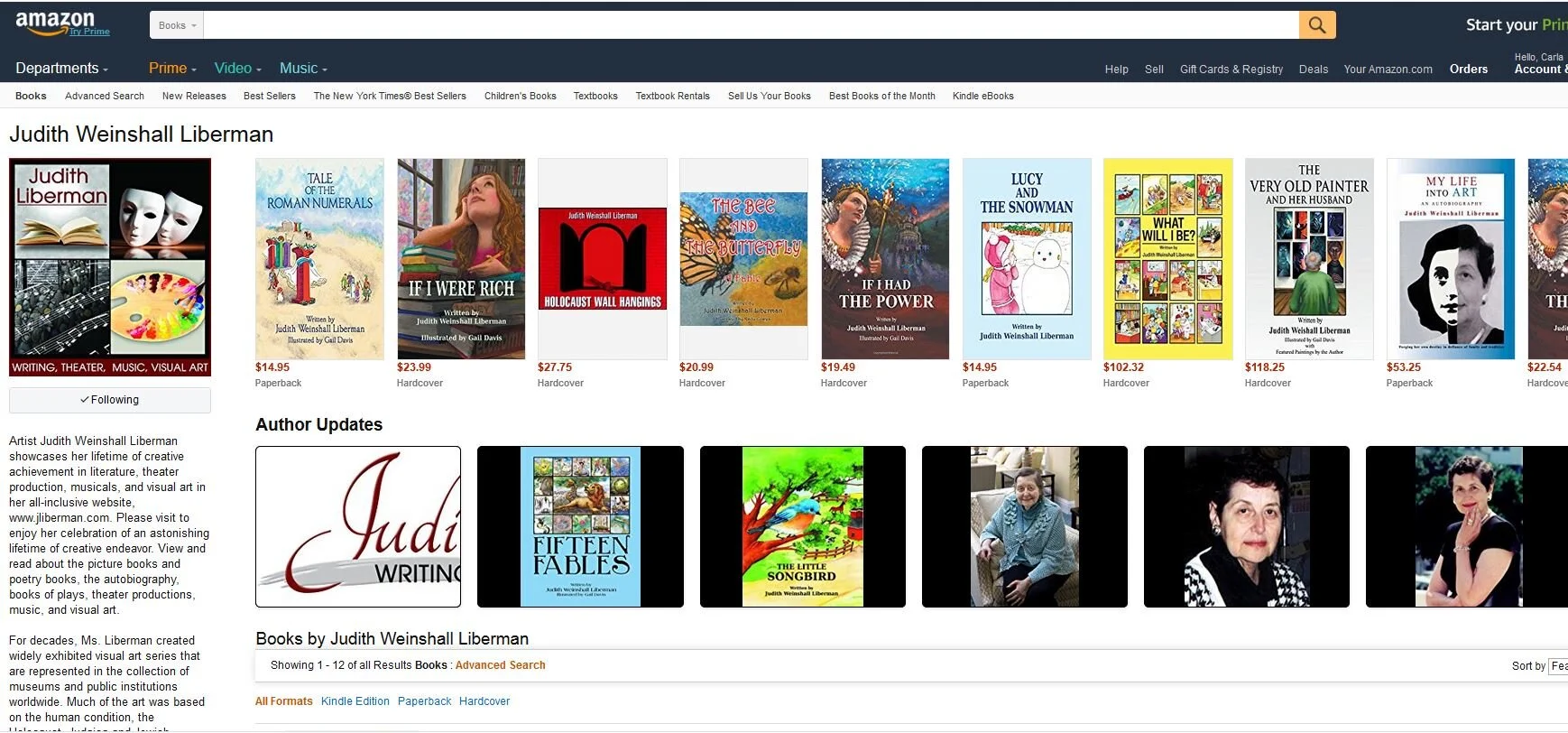Open the If I Were Rich book cover
This screenshot has height=733, width=1568.
pos(461,259)
